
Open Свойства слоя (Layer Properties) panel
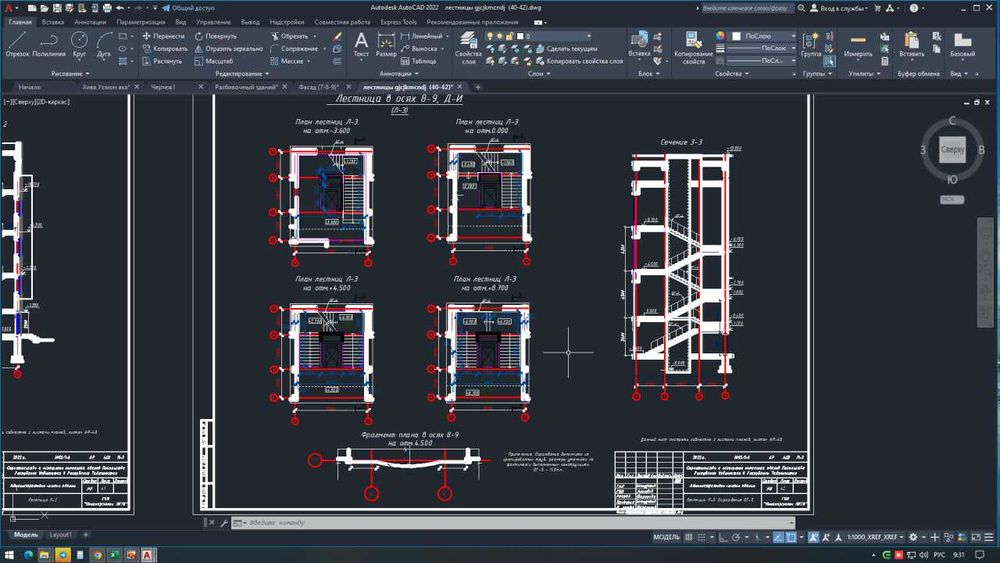(x=468, y=44)
